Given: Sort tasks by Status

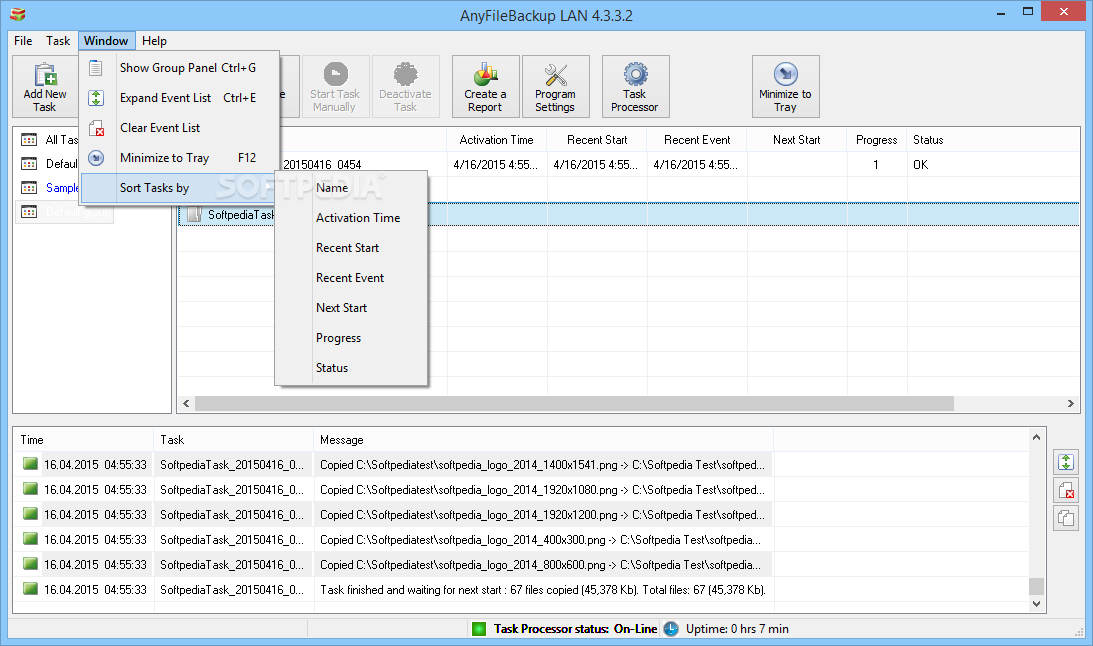Looking at the screenshot, I should point(351,368).
